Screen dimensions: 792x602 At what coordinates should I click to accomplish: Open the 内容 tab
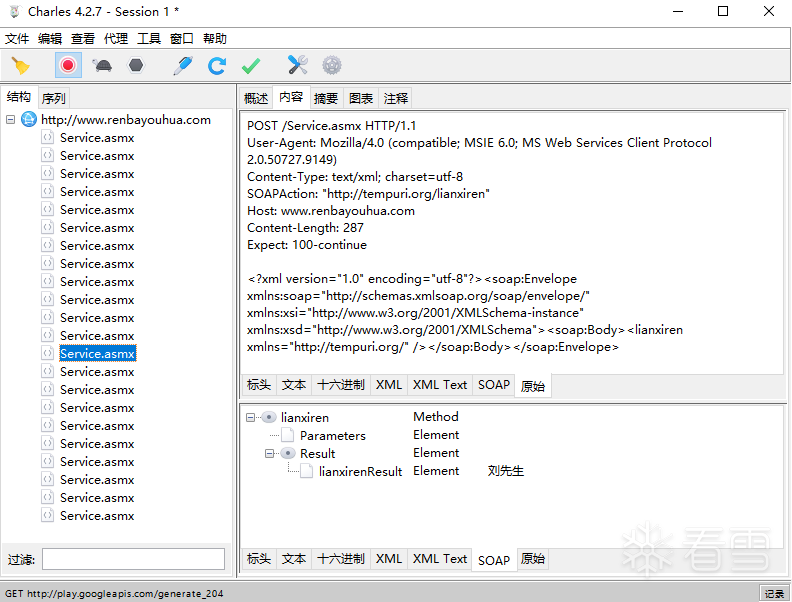(x=291, y=97)
